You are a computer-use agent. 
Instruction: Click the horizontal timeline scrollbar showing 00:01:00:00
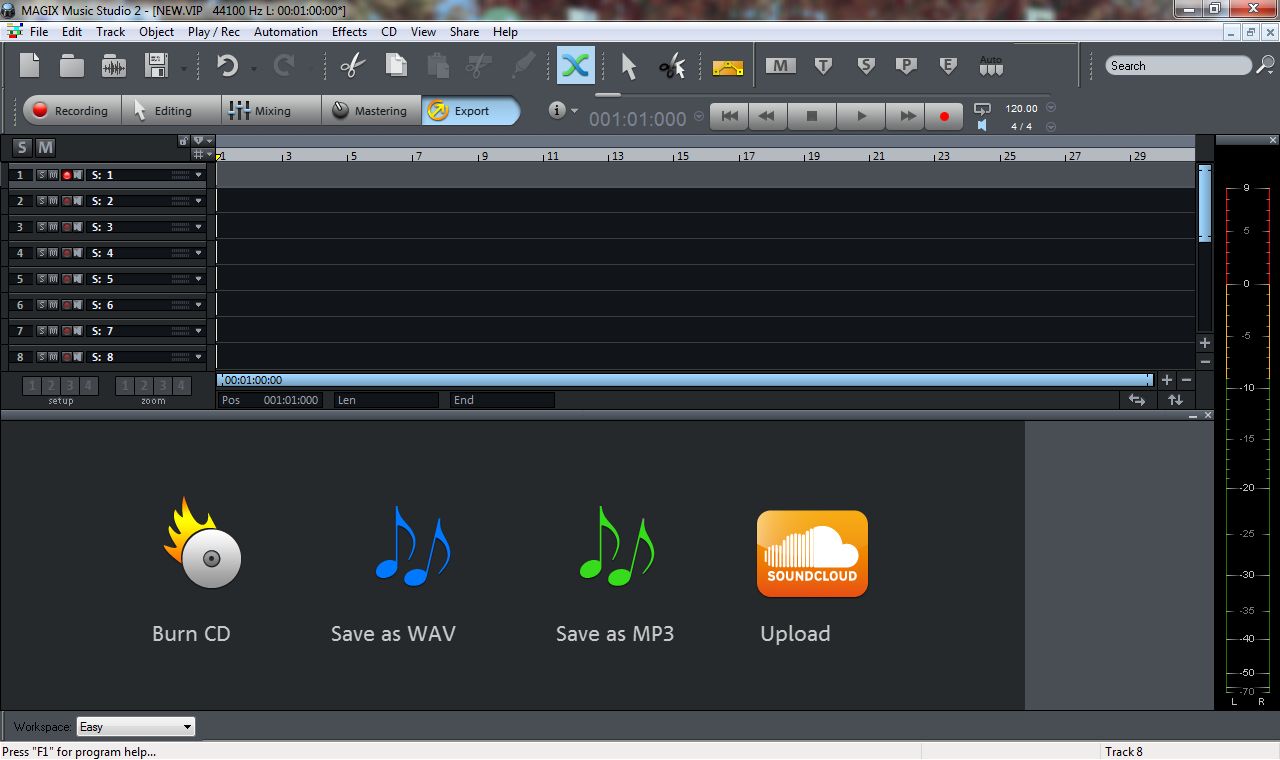[x=685, y=380]
